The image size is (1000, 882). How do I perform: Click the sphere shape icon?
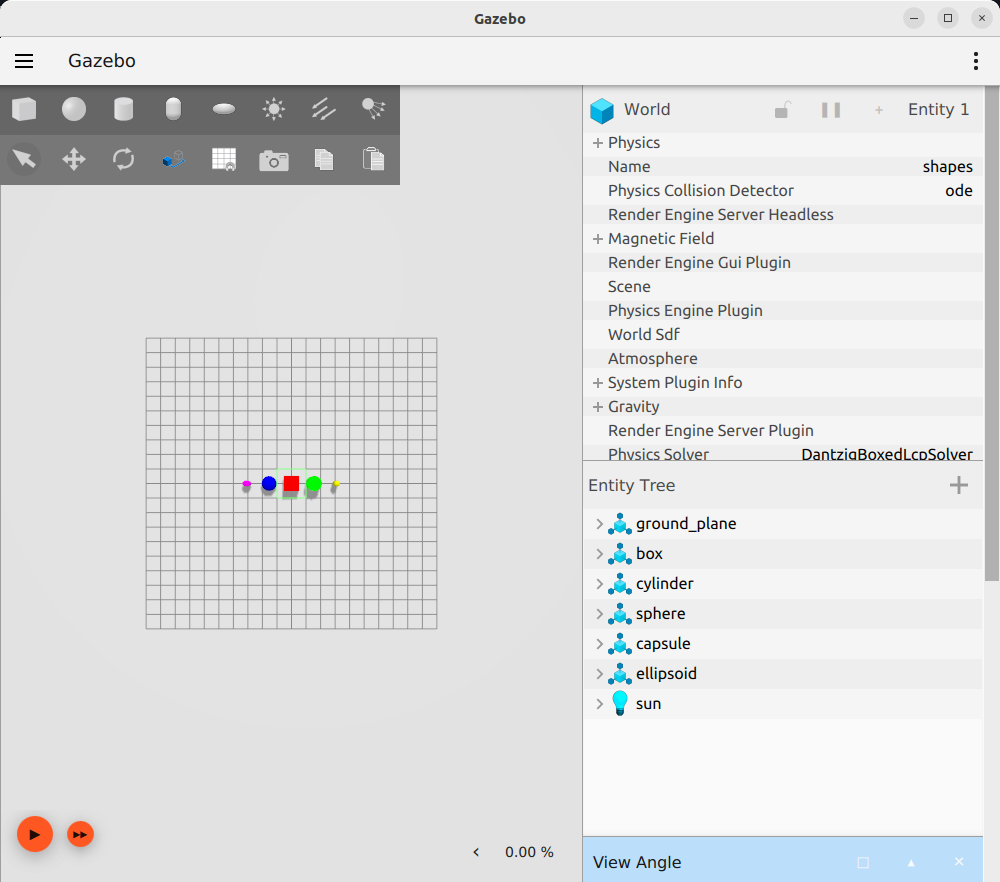click(x=74, y=109)
